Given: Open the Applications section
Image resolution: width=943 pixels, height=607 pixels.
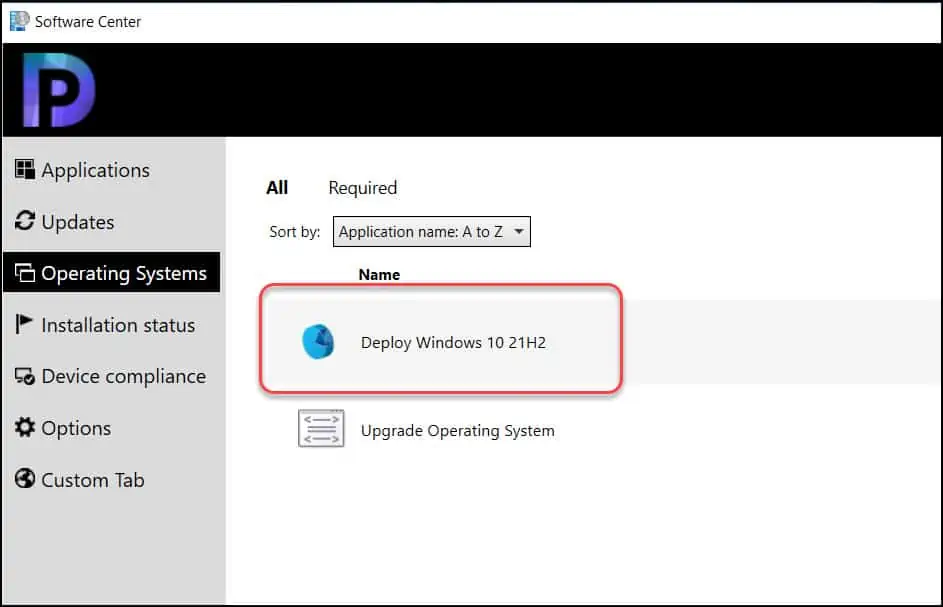Looking at the screenshot, I should [x=82, y=170].
